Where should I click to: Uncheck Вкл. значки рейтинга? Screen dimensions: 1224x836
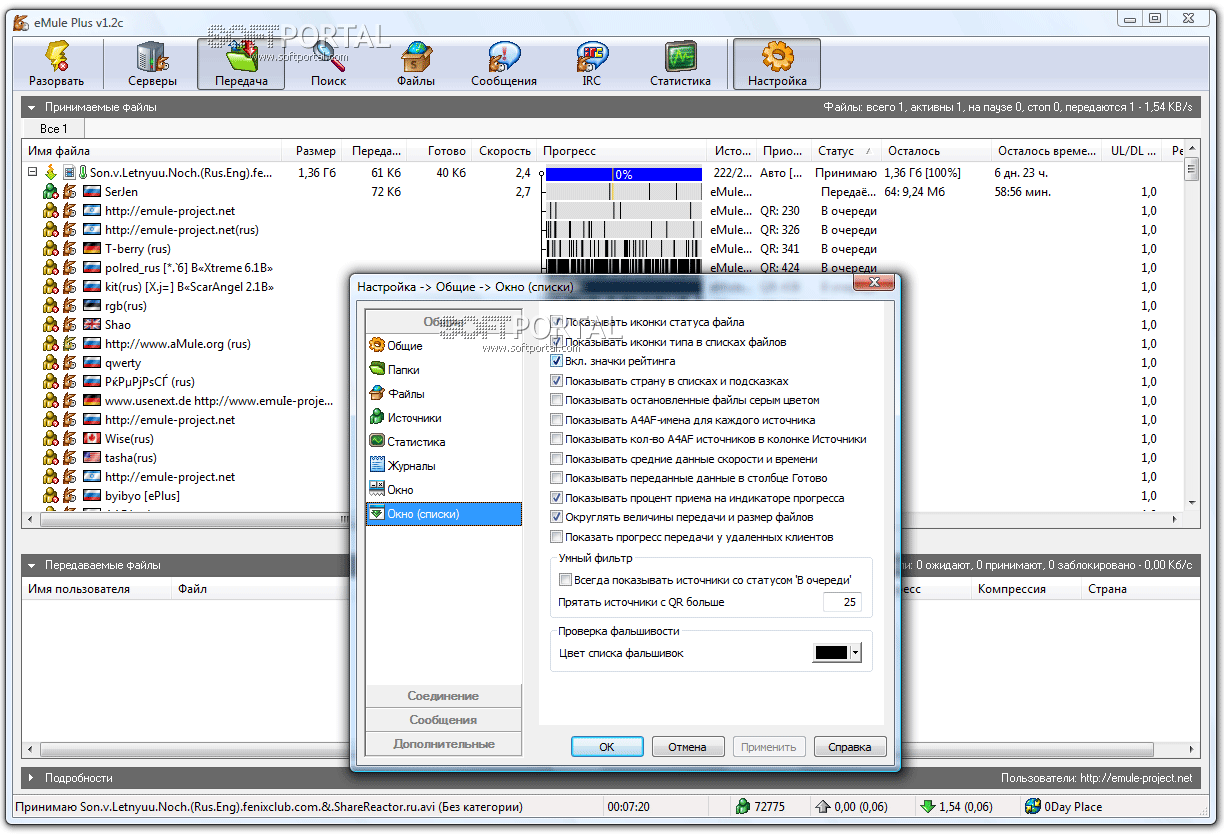coord(557,362)
